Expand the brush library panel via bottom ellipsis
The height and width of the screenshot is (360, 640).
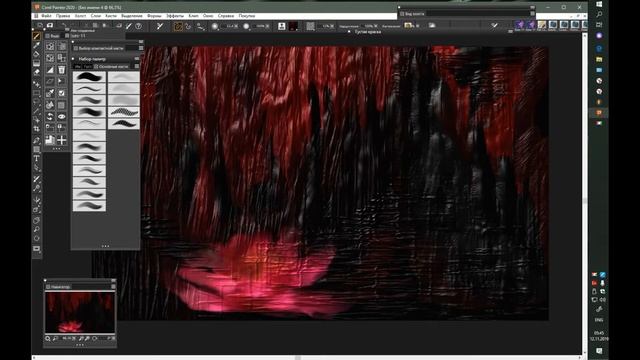[x=105, y=246]
